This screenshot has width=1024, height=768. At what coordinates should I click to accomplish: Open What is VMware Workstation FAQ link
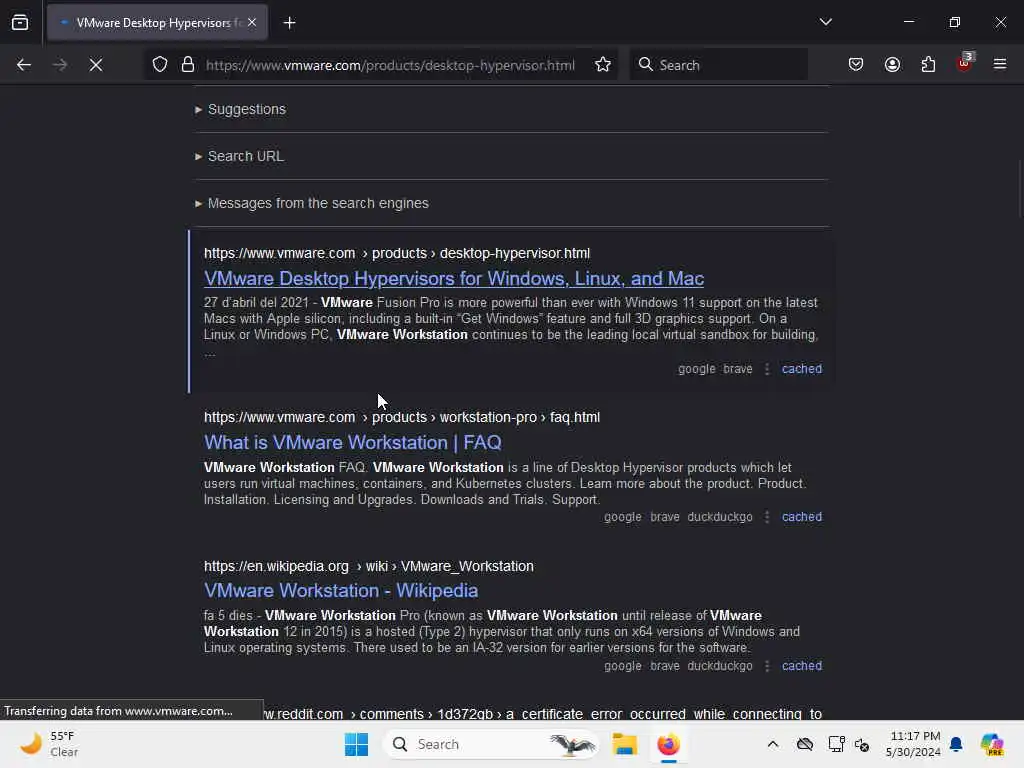[353, 443]
